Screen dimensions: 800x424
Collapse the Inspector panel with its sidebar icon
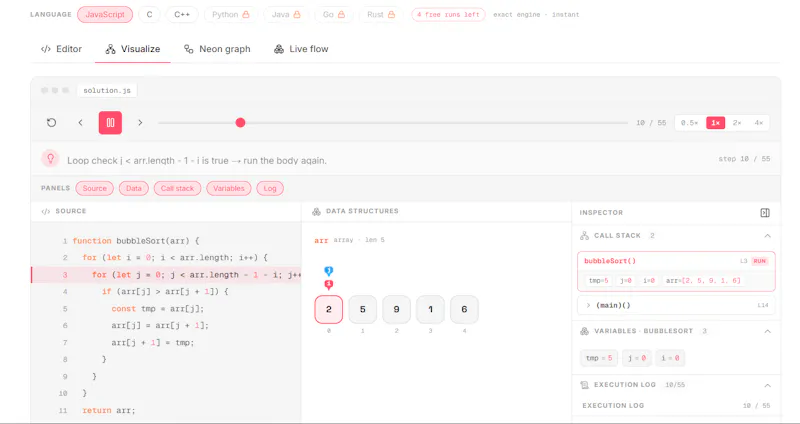[x=765, y=213]
